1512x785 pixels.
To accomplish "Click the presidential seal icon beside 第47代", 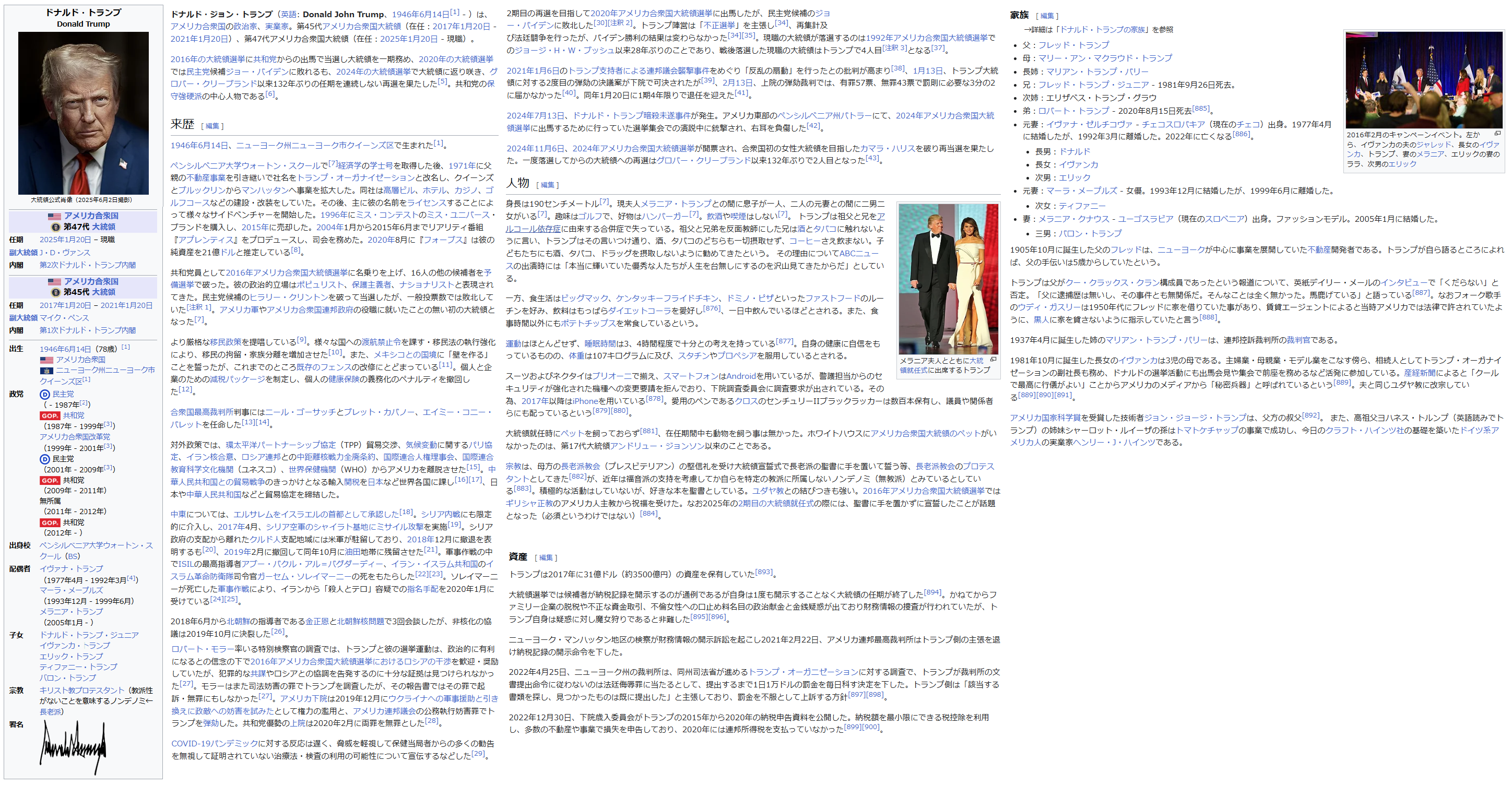I will (x=56, y=227).
